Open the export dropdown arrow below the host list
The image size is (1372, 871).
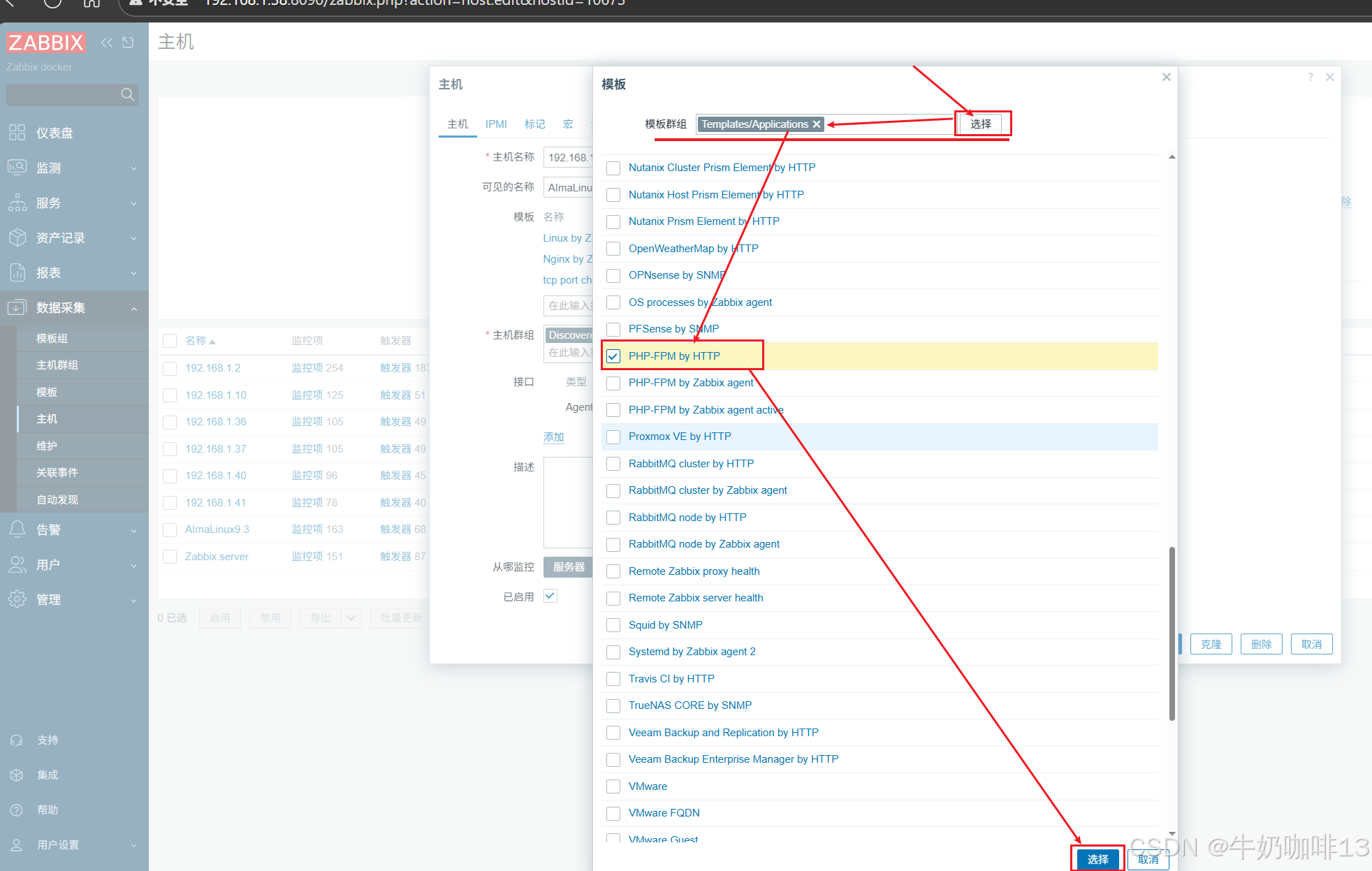351,618
